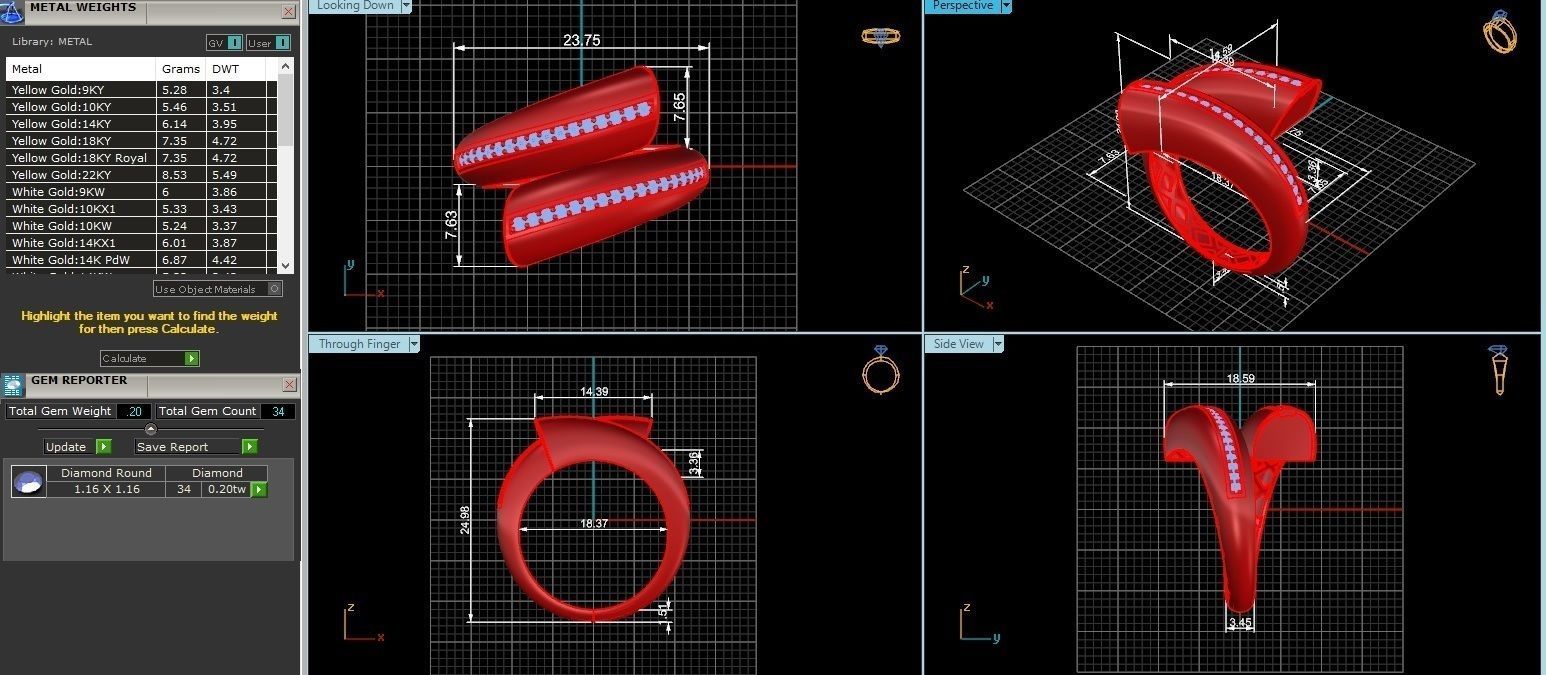Click the 3.45 shank width dimension

pos(1240,623)
